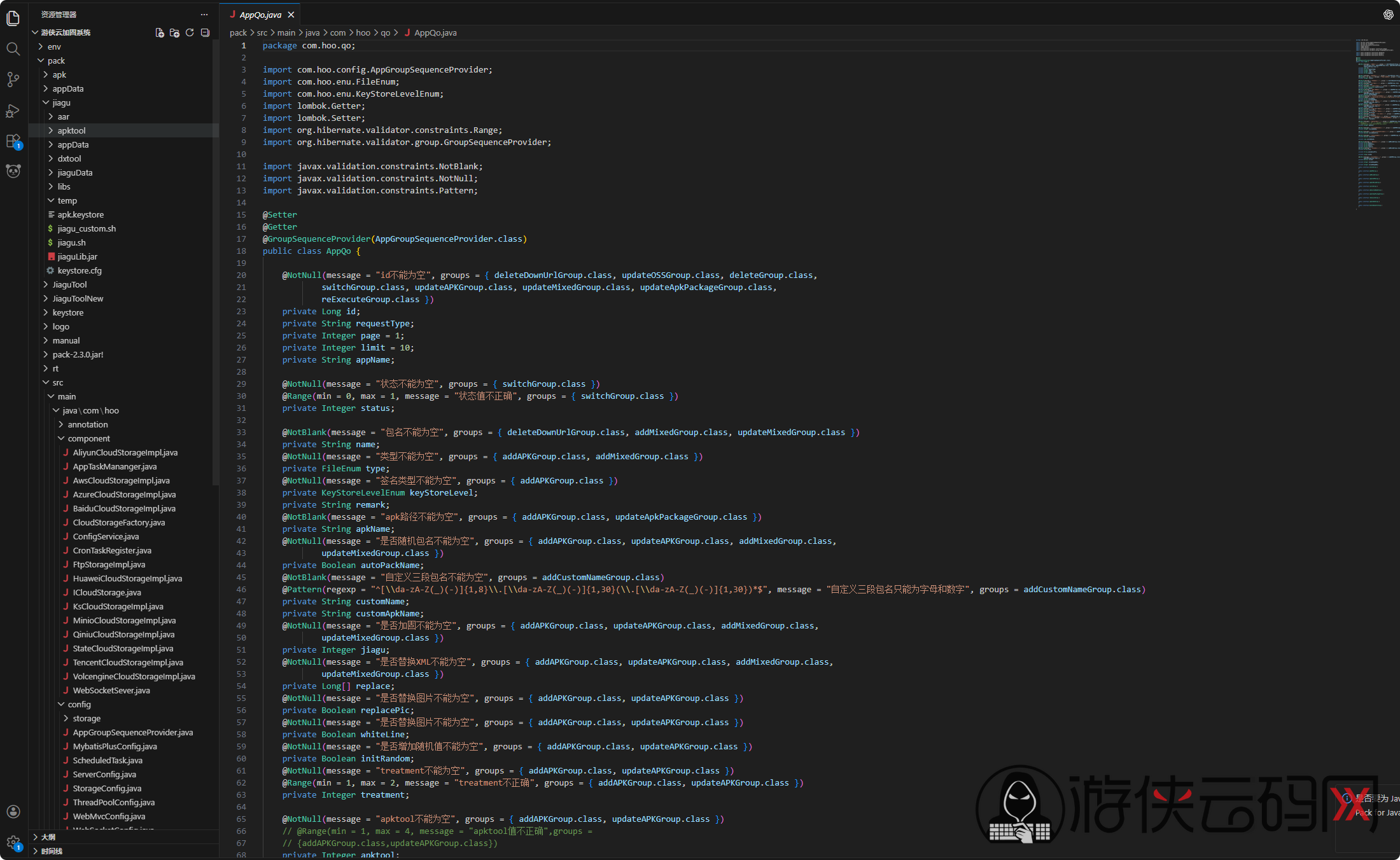Open the Run and Debug view
The height and width of the screenshot is (860, 1400).
[x=13, y=111]
